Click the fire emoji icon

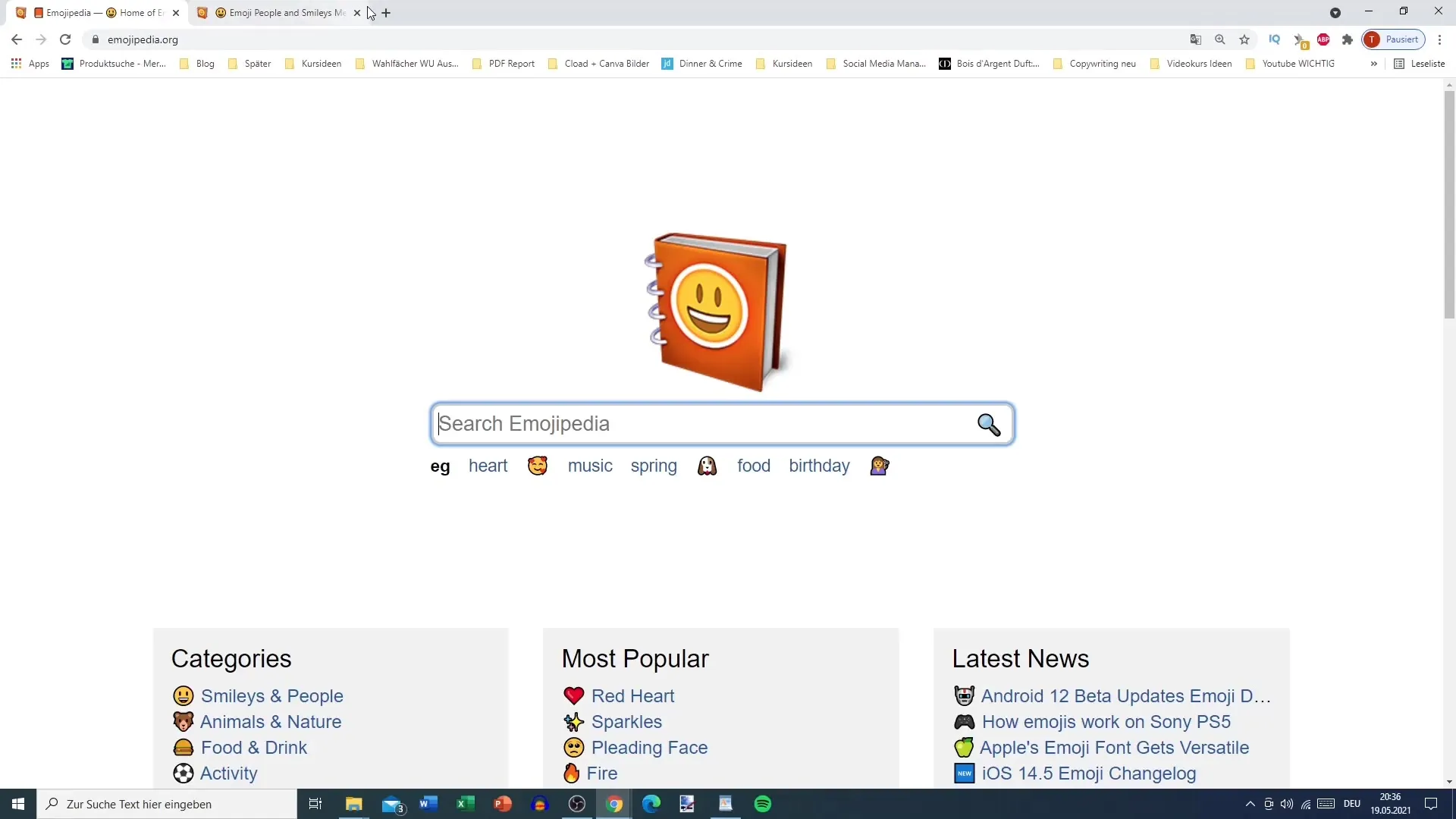click(572, 773)
